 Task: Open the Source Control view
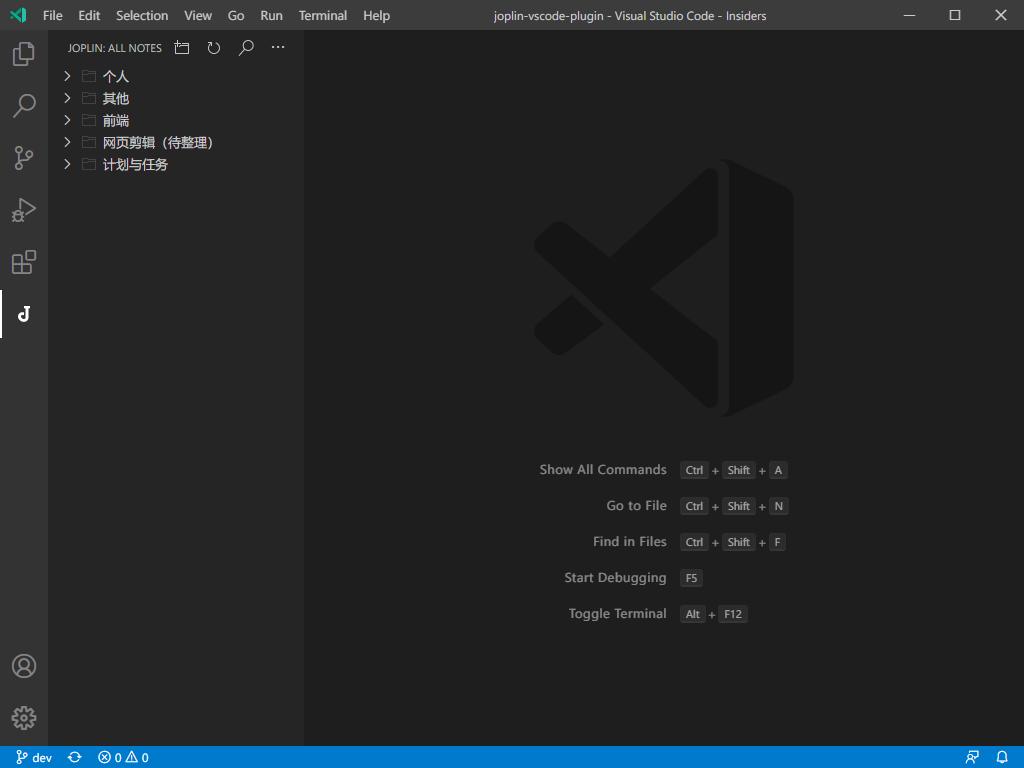23,158
